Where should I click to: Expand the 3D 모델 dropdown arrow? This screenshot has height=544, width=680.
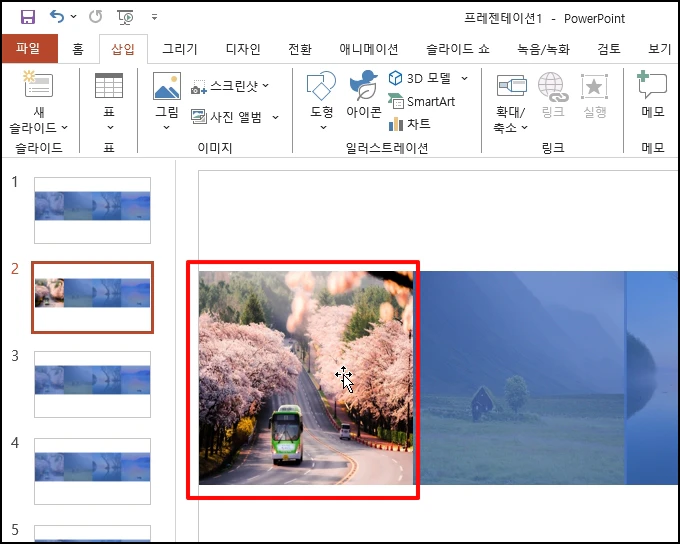click(x=464, y=79)
